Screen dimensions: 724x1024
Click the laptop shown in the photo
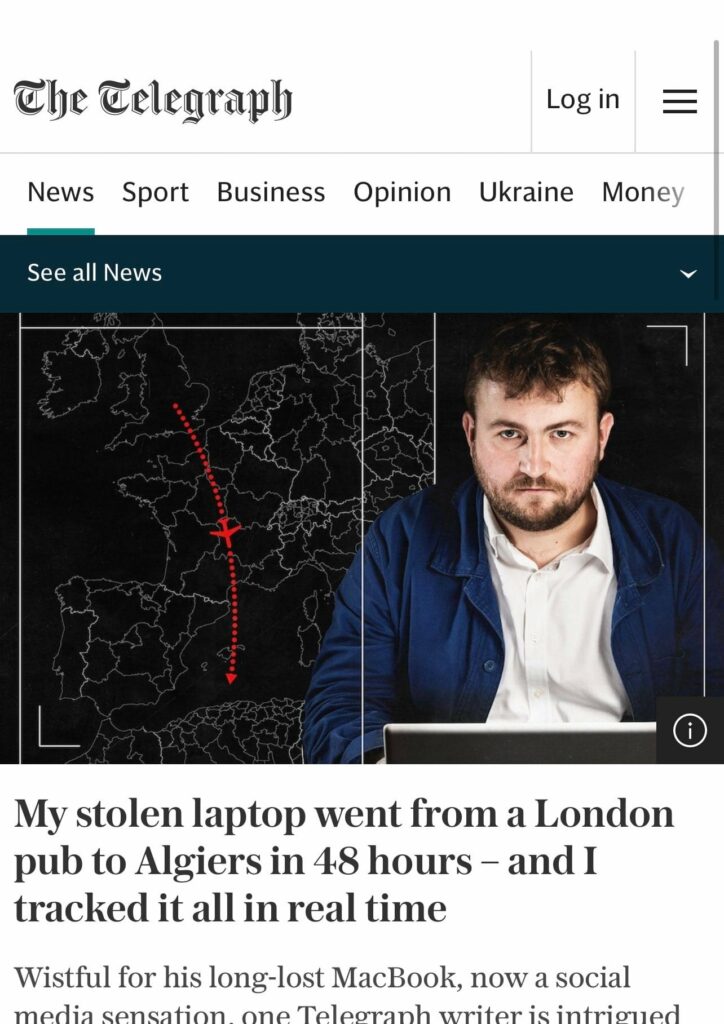click(520, 743)
